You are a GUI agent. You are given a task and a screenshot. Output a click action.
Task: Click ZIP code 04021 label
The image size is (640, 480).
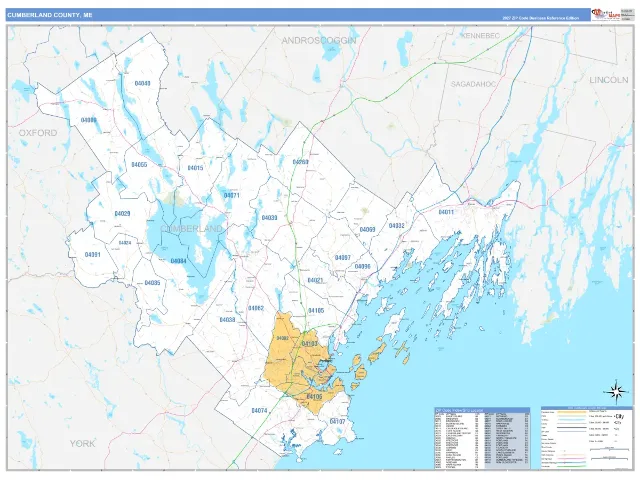pyautogui.click(x=315, y=280)
